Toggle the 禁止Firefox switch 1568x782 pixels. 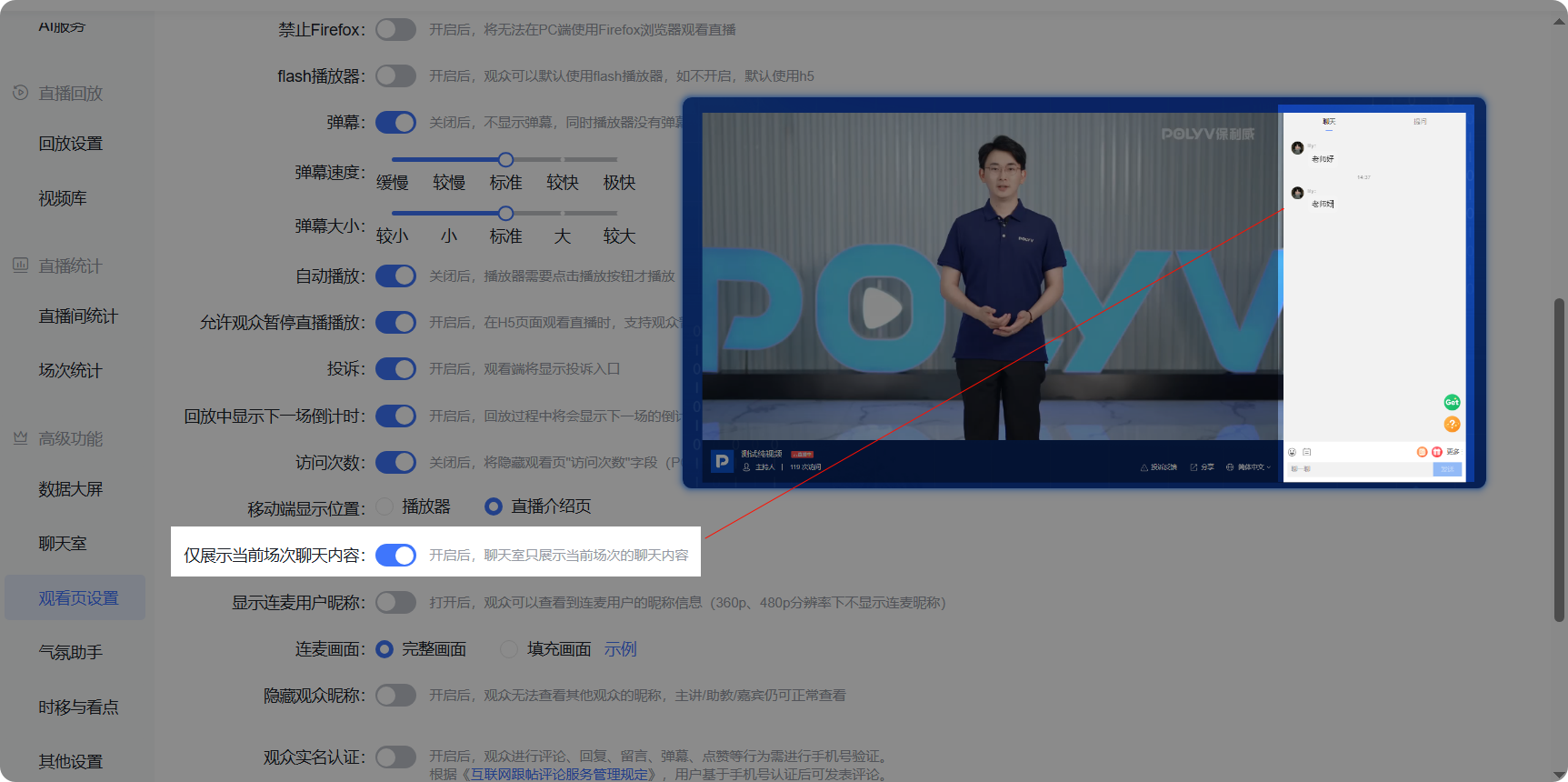tap(395, 30)
